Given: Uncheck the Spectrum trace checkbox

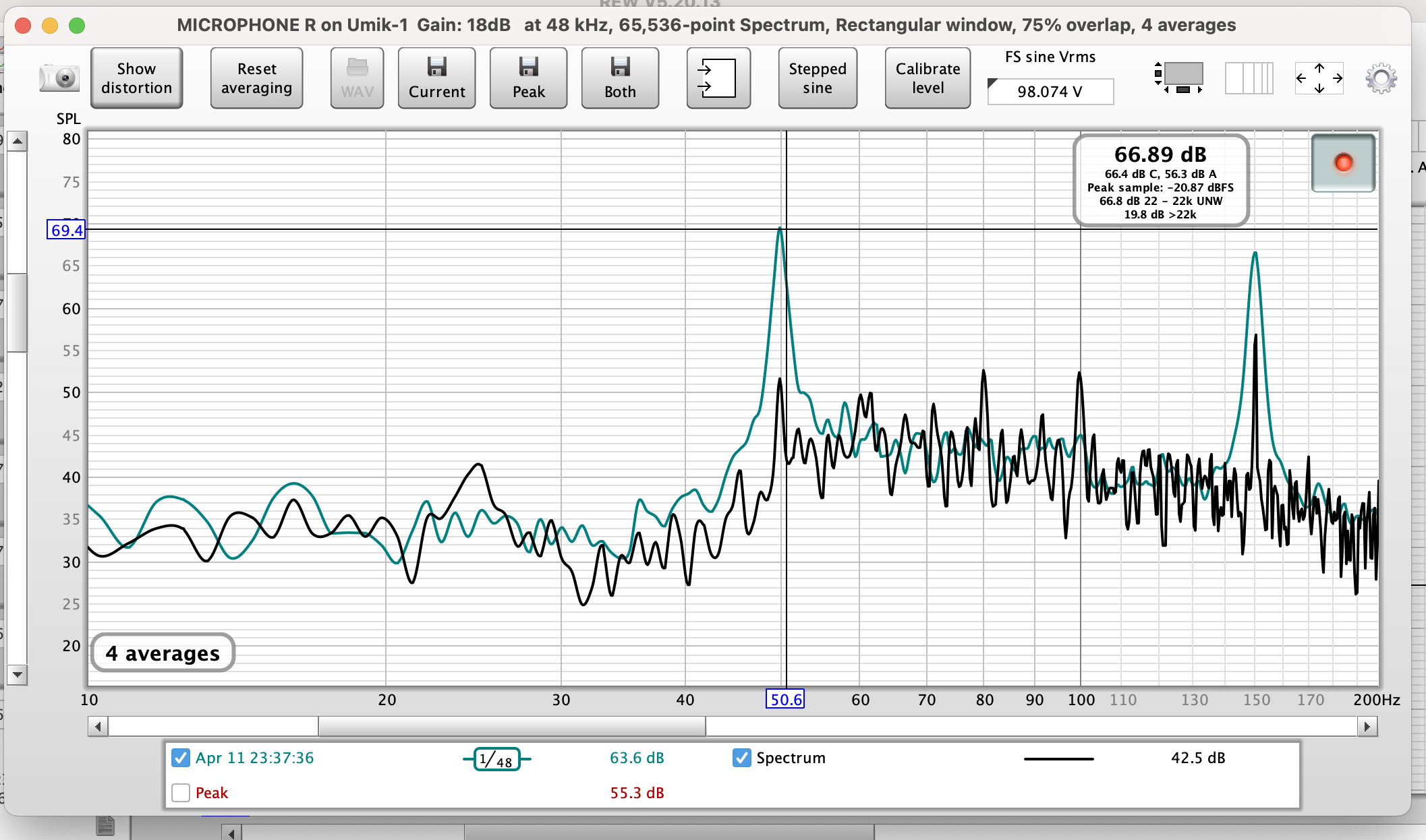Looking at the screenshot, I should [741, 758].
